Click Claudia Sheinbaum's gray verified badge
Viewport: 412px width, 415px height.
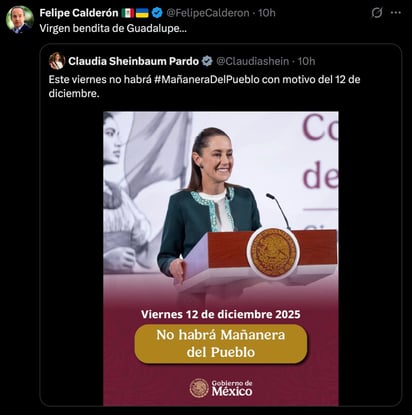pyautogui.click(x=207, y=61)
